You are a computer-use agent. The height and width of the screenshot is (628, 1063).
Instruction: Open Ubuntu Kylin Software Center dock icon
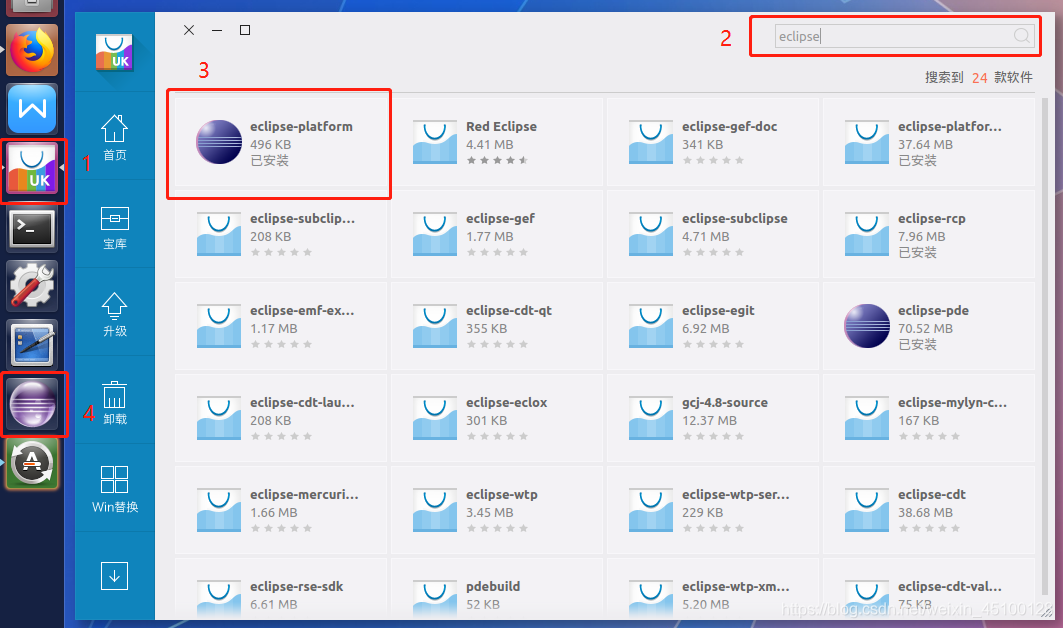tap(32, 168)
